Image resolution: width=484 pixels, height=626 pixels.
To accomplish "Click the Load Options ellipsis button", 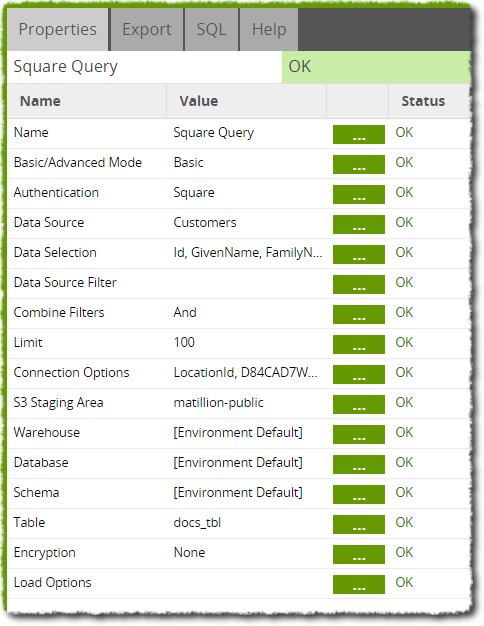I will coord(359,584).
